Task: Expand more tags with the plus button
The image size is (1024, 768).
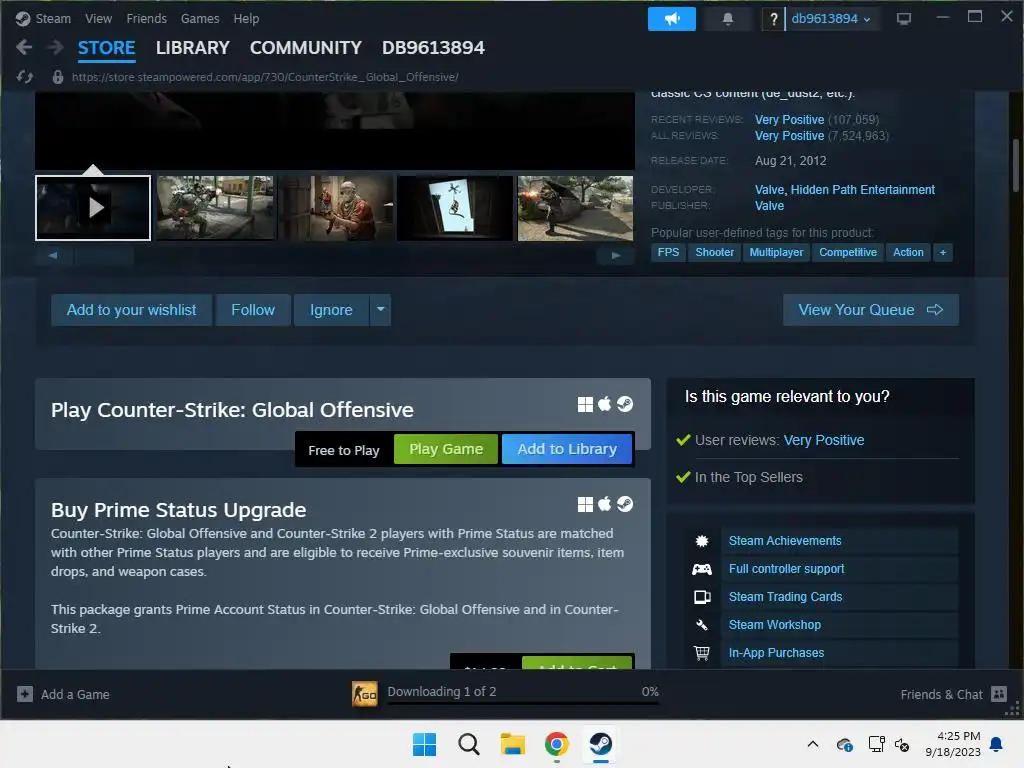Action: tap(942, 253)
